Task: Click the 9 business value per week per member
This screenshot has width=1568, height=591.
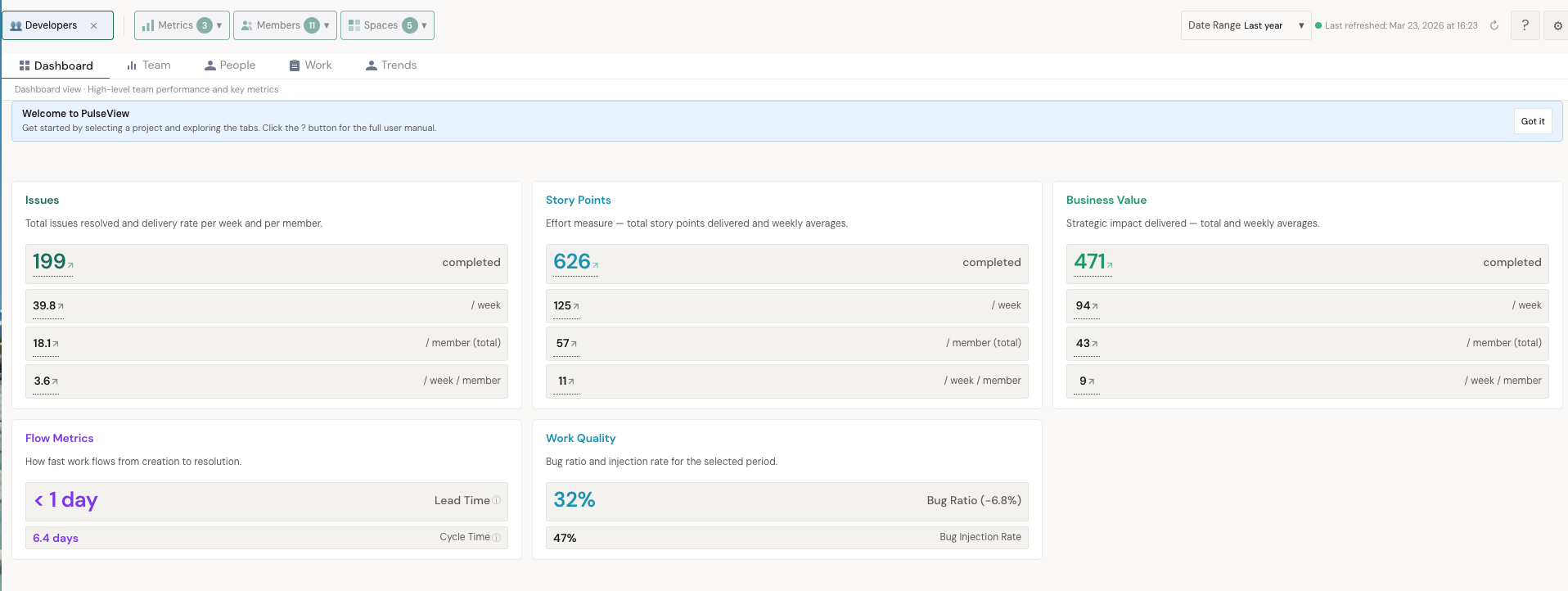Action: [1083, 381]
